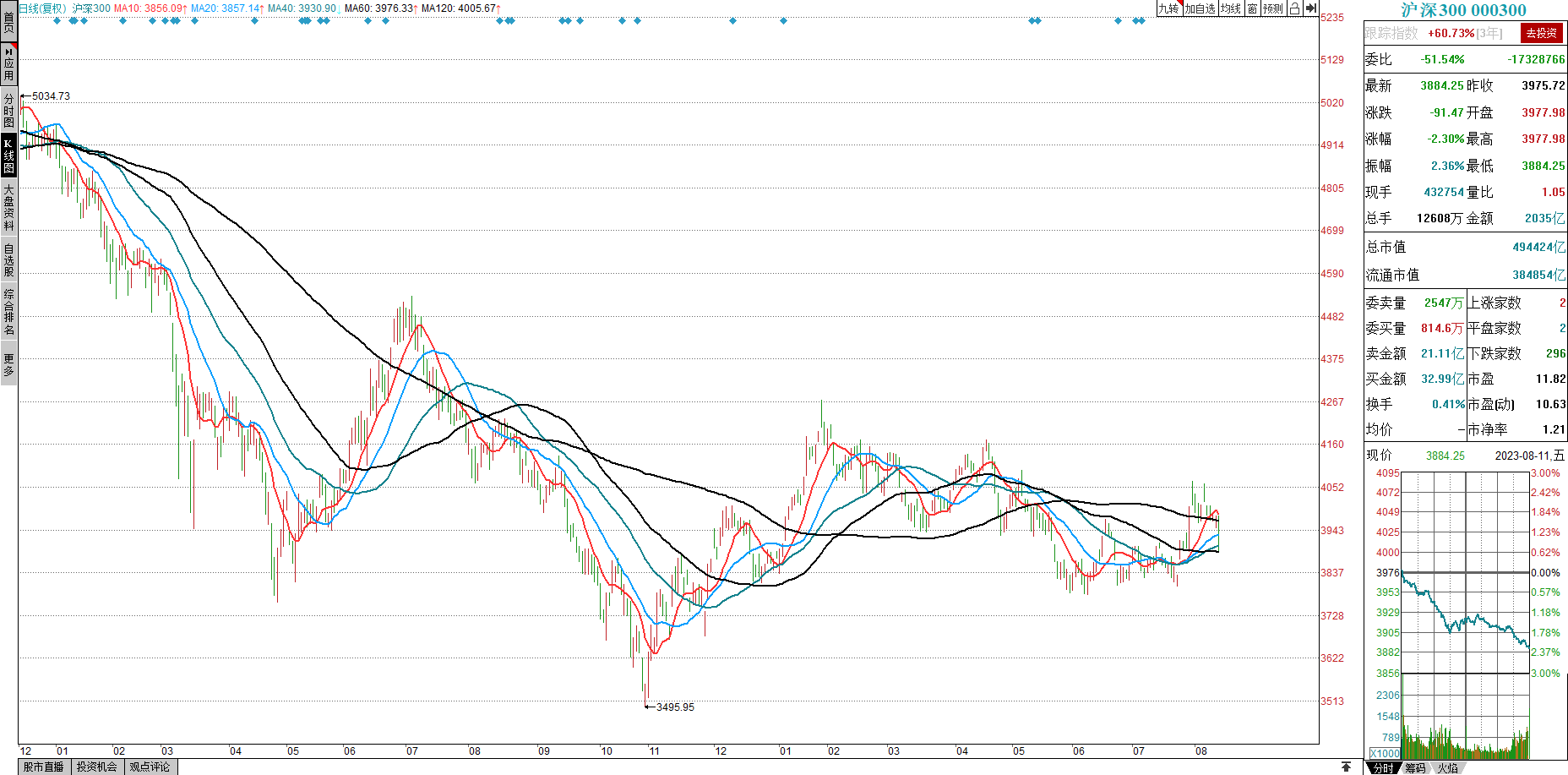Open the 股市直播 bottom tab

[x=44, y=767]
